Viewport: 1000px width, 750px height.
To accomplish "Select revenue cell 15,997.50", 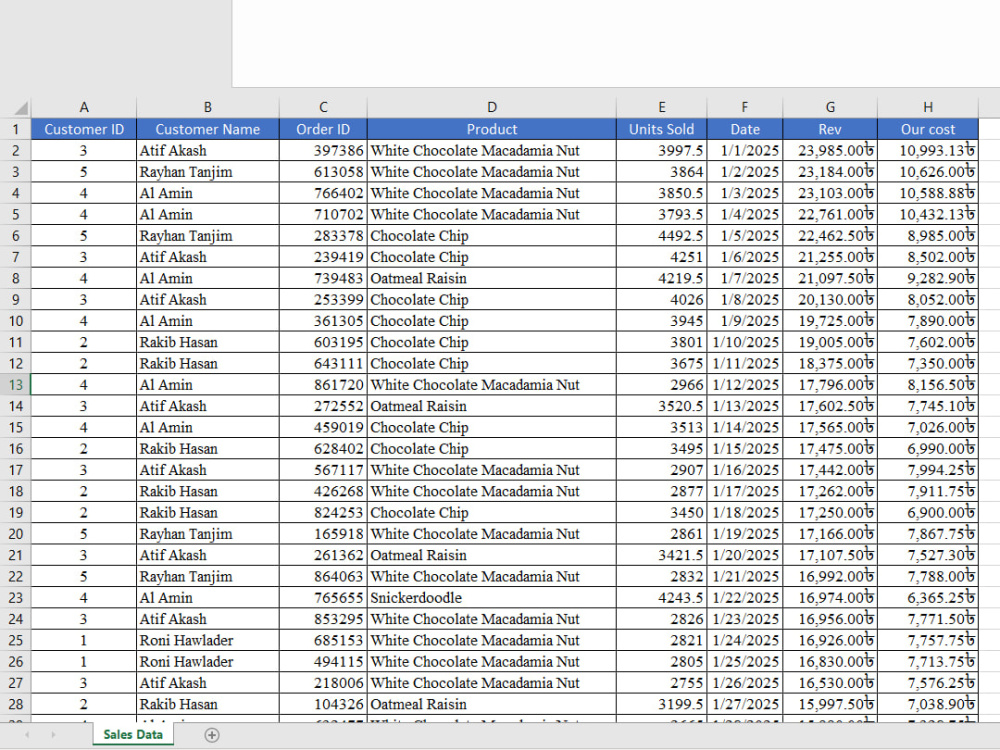I will tap(830, 705).
